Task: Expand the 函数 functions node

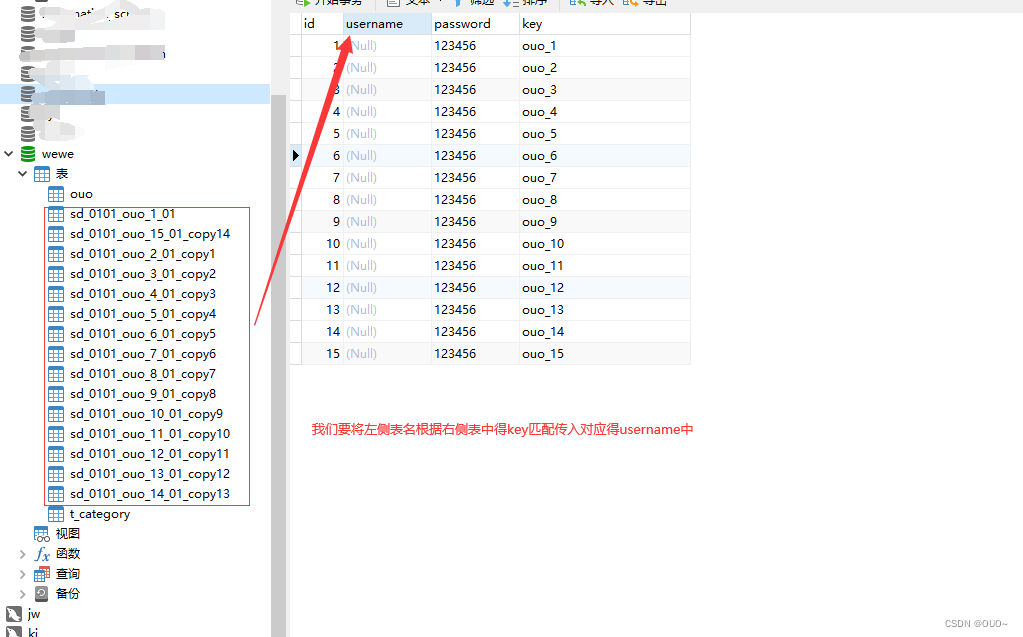Action: point(23,554)
